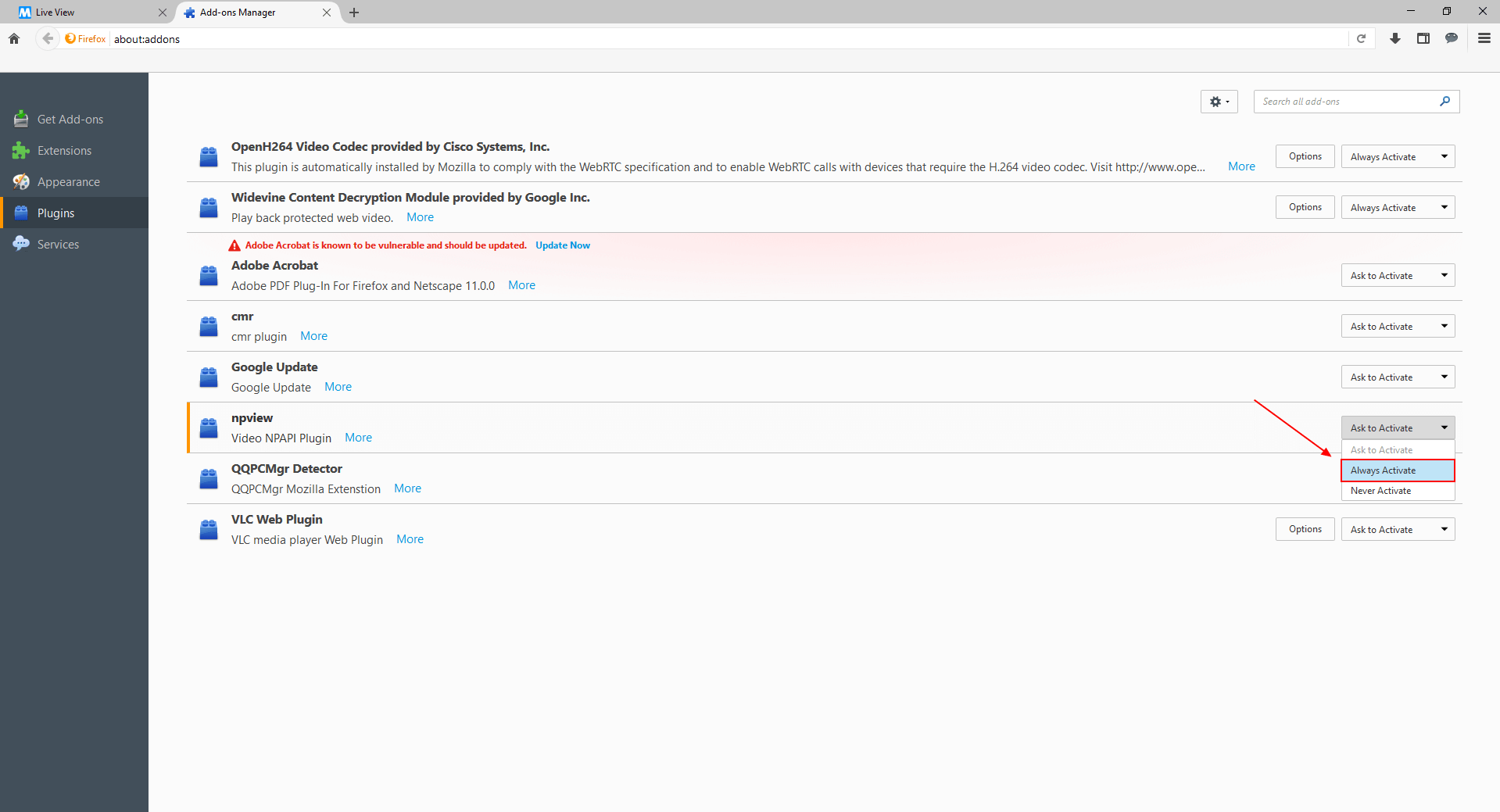Screen dimensions: 1500x812
Task: Open Adobe Acrobat Ask to Activate dropdown
Action: (x=1398, y=275)
